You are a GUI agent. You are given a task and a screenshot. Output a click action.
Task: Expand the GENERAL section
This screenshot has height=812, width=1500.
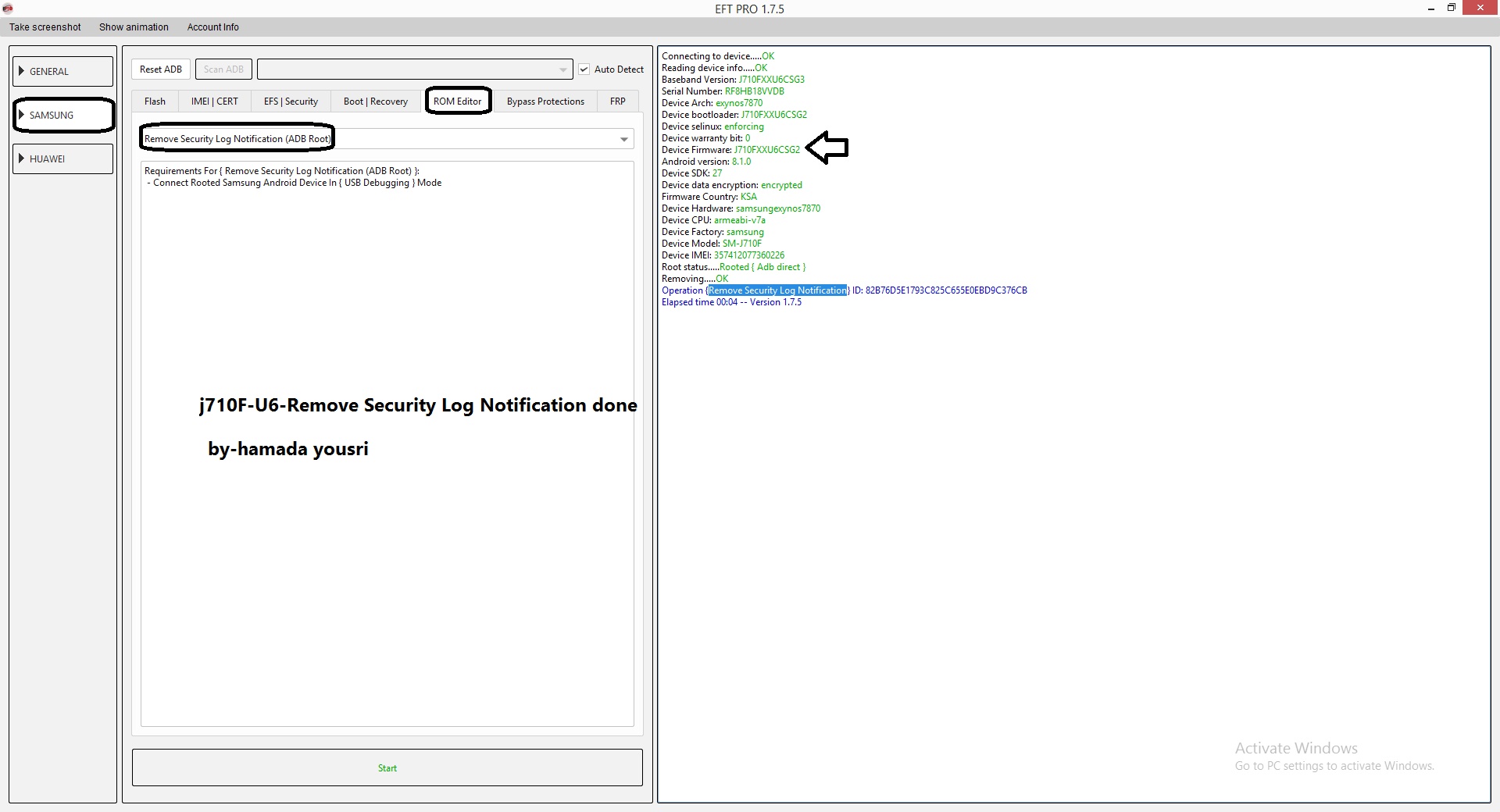point(63,71)
